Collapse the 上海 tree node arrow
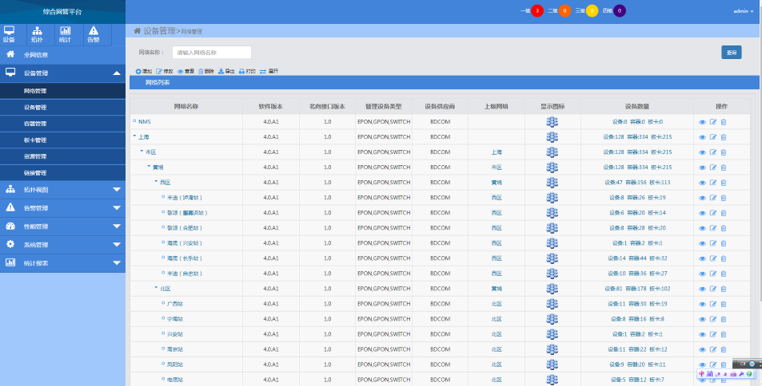Screen dimensions: 762x386 [135, 137]
